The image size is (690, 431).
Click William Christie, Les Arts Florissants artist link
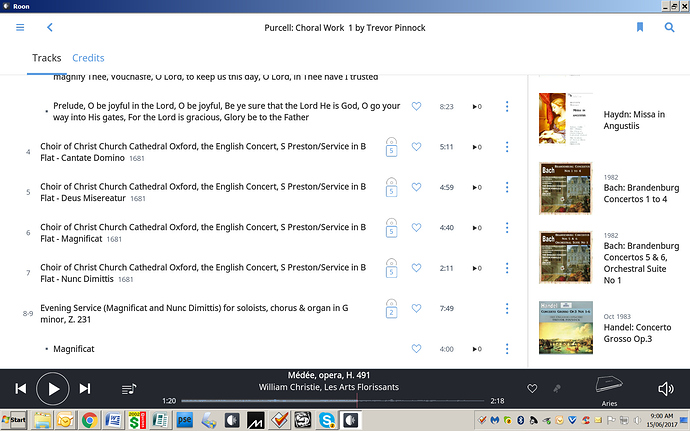click(329, 387)
